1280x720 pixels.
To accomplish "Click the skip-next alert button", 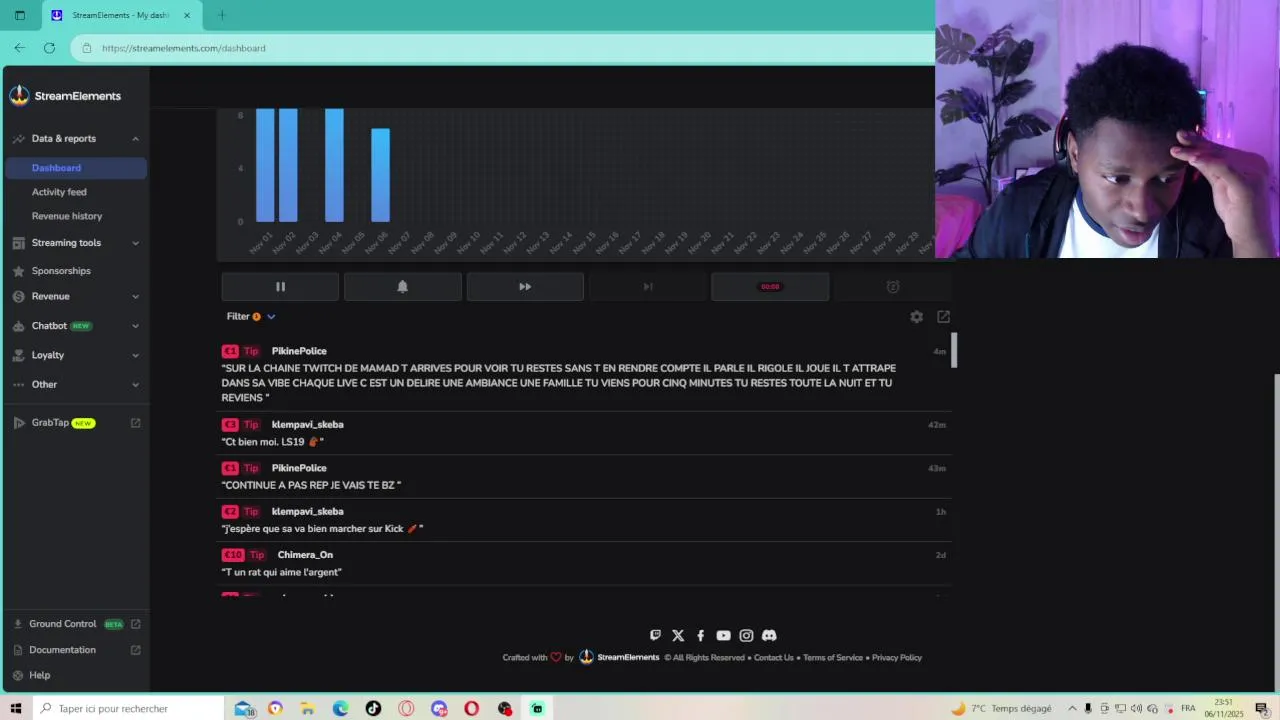I will click(x=648, y=287).
